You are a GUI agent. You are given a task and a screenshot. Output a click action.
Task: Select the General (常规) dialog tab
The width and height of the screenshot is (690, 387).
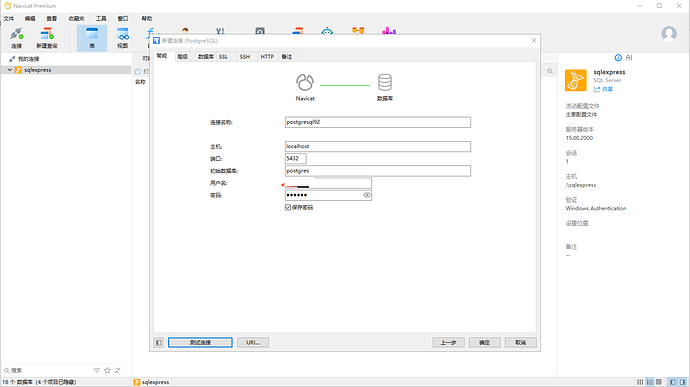tap(162, 56)
